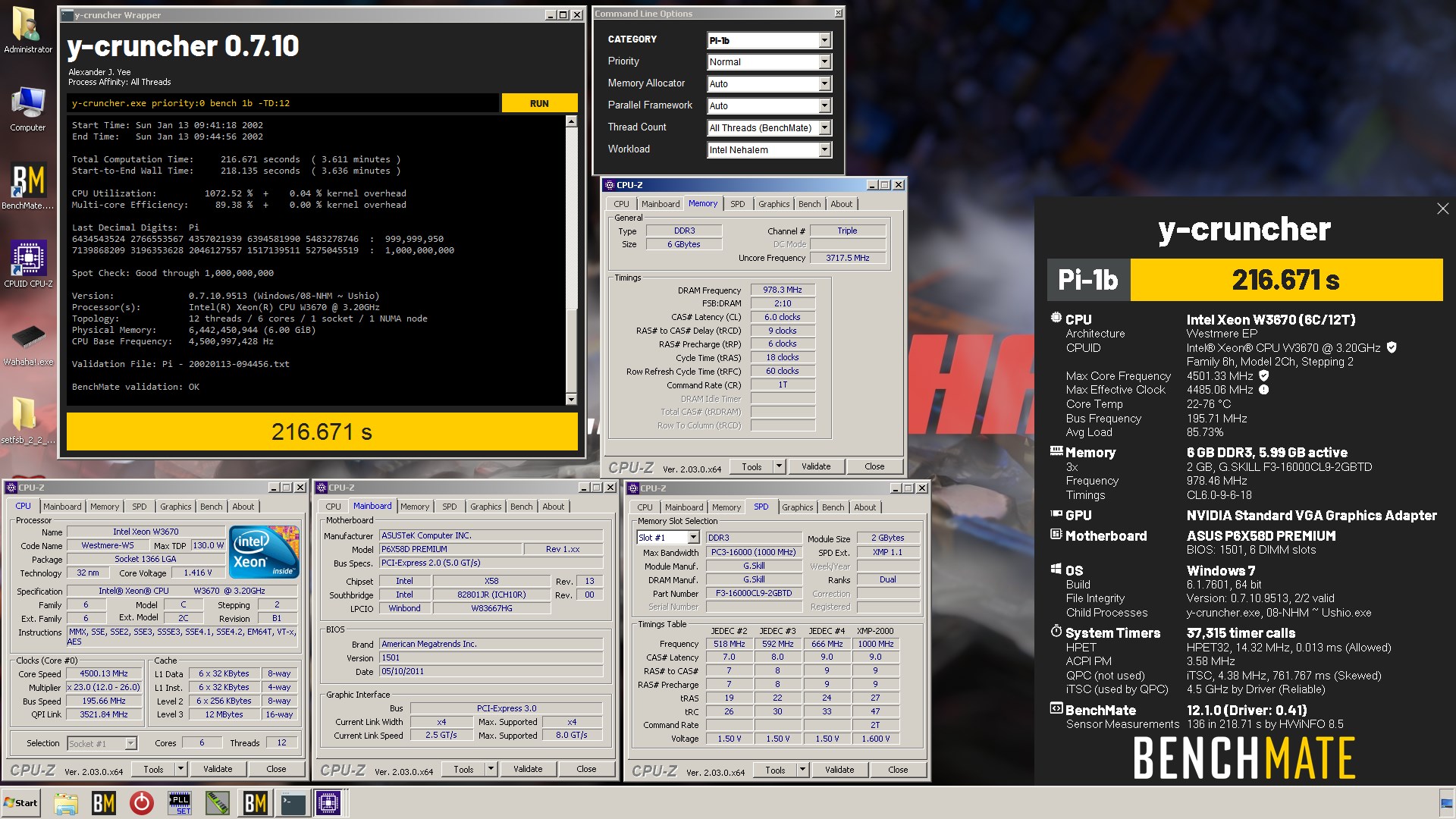Expand Tools arrow in CPU-Z Mainboard window
This screenshot has width=1456, height=819.
(491, 769)
